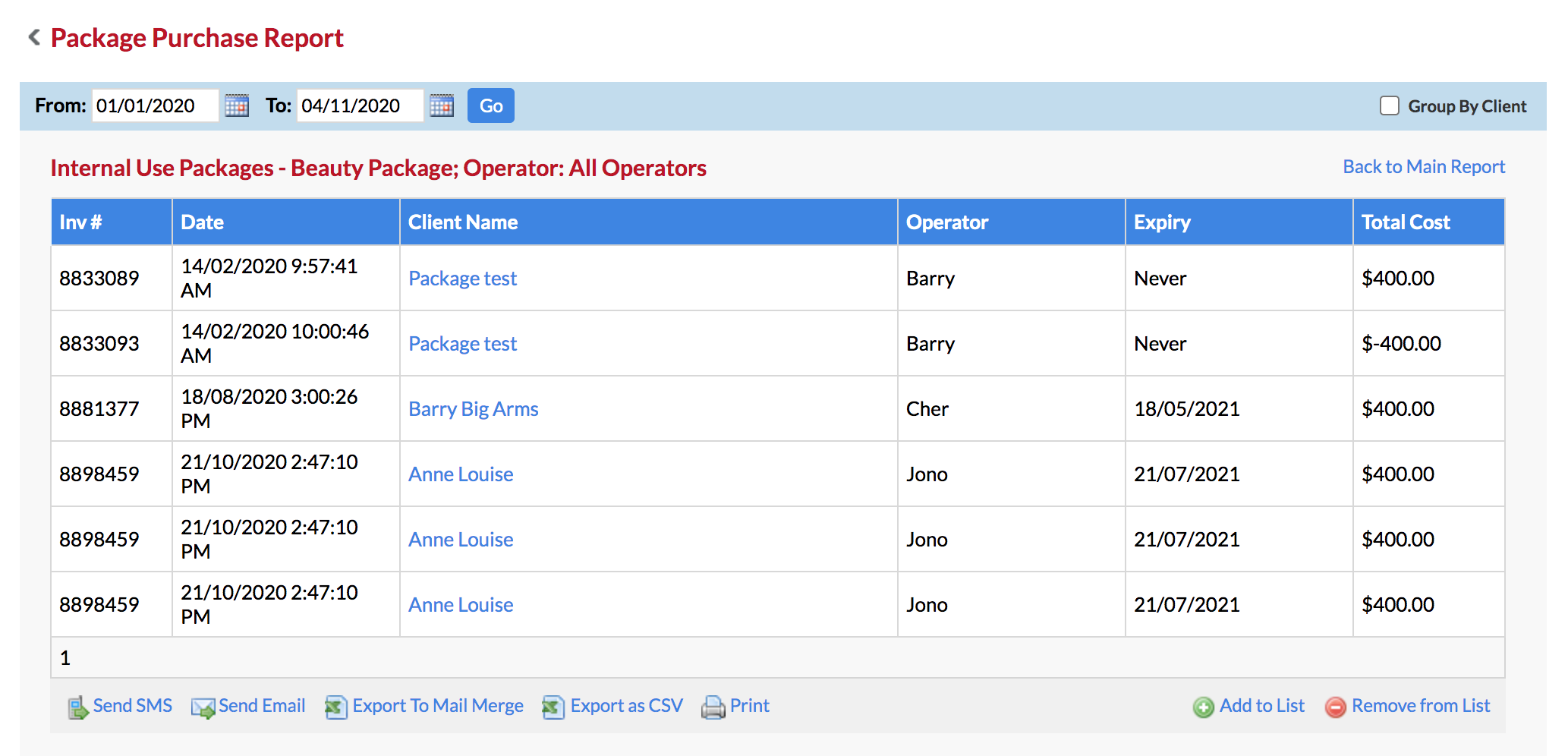Click date 14/02/2020 10:00:46 AM
The image size is (1568, 756).
tap(275, 344)
